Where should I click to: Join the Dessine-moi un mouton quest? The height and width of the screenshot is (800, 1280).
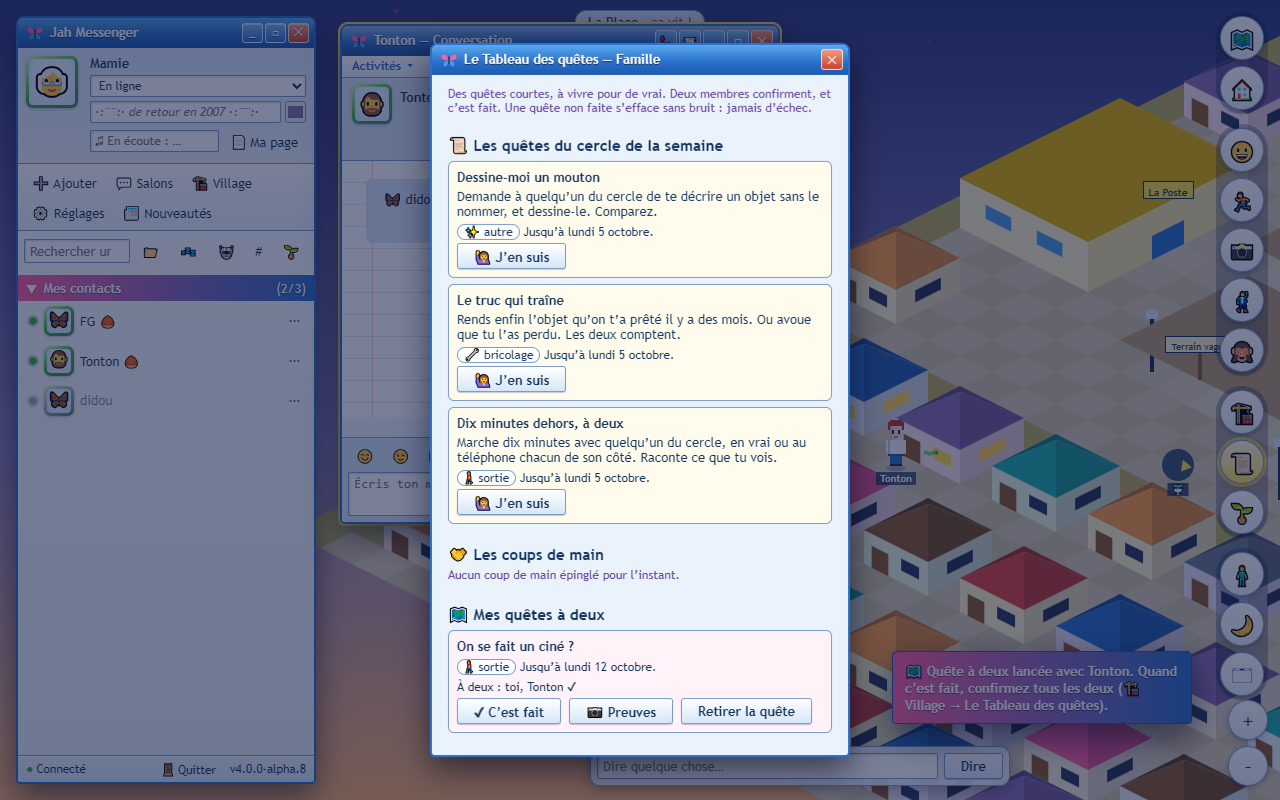[x=511, y=257]
